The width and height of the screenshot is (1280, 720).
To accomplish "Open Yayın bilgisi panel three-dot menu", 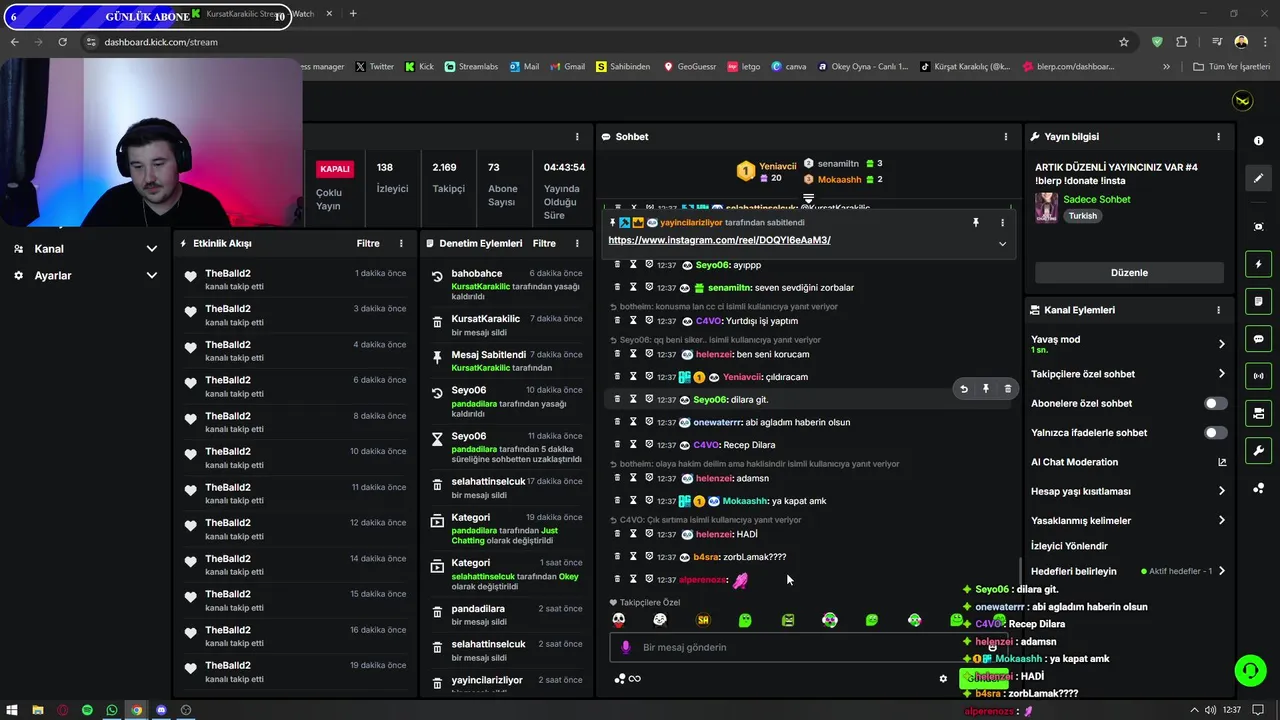I will (x=1218, y=136).
